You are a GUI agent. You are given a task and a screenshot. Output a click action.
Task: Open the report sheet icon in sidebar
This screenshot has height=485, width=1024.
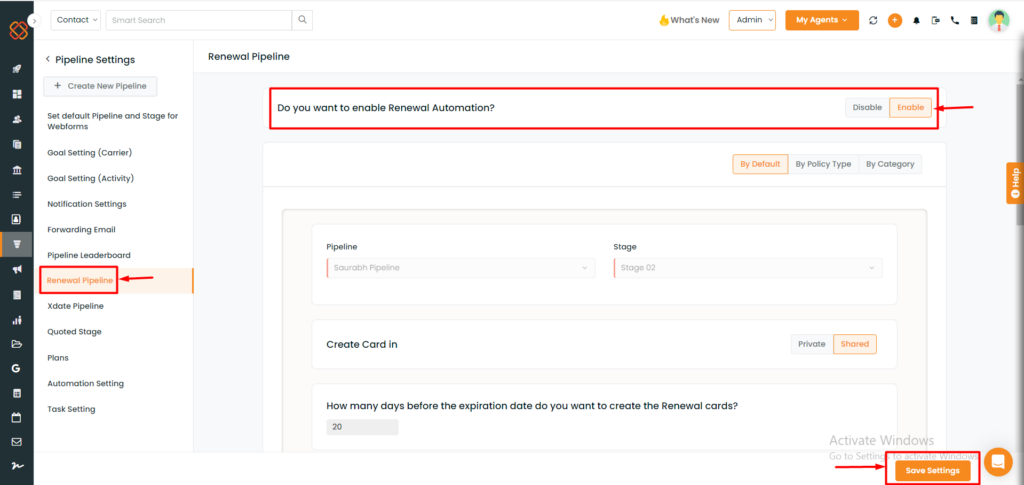(x=17, y=294)
